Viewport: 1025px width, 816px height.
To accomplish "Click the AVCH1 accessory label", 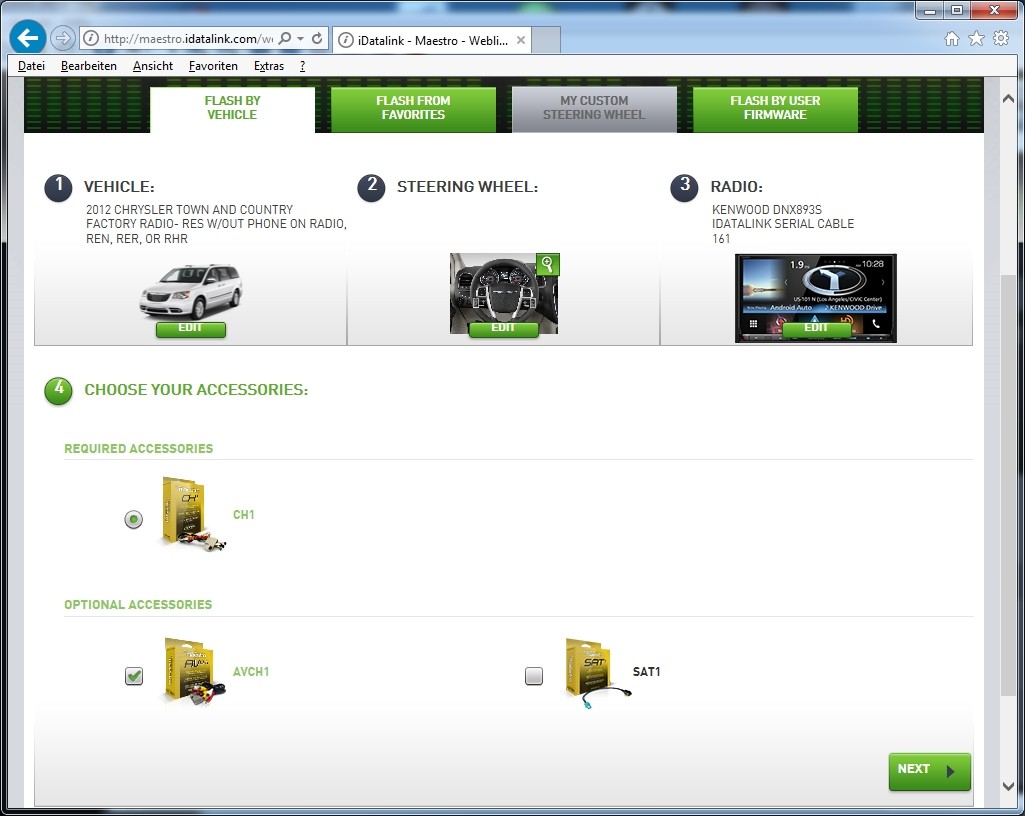I will point(251,672).
